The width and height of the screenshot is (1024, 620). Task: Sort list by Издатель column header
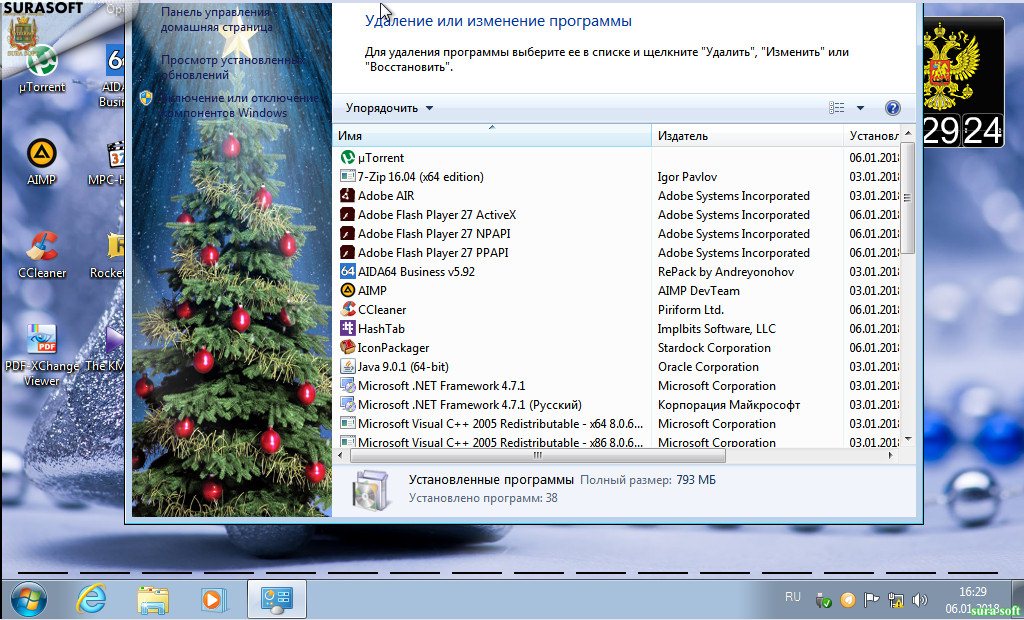click(x=748, y=136)
